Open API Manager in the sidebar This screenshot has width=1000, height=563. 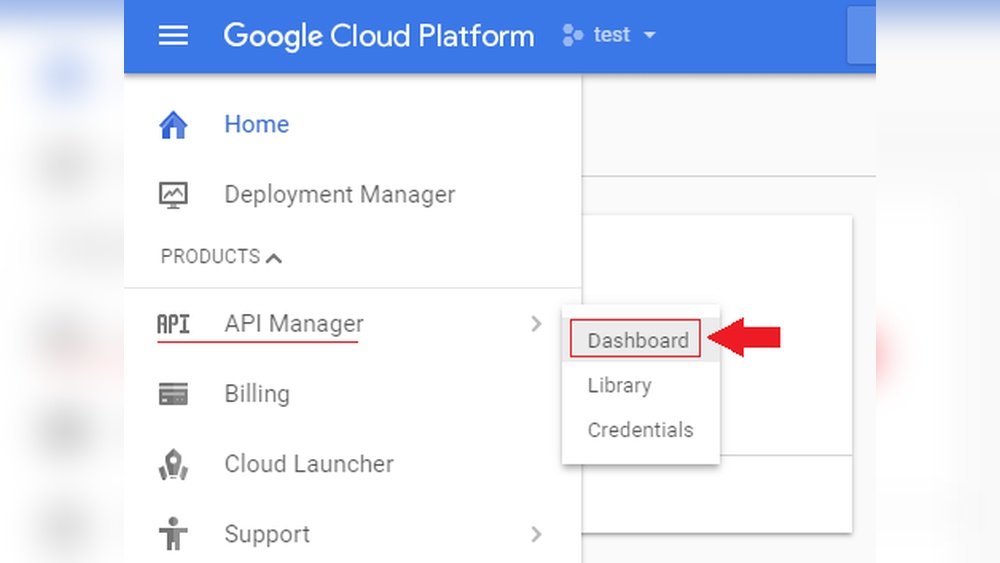[x=294, y=324]
